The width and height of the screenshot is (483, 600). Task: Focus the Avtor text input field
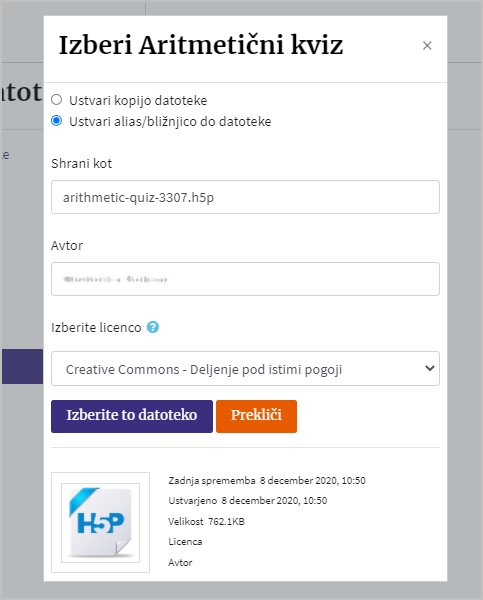pos(245,279)
